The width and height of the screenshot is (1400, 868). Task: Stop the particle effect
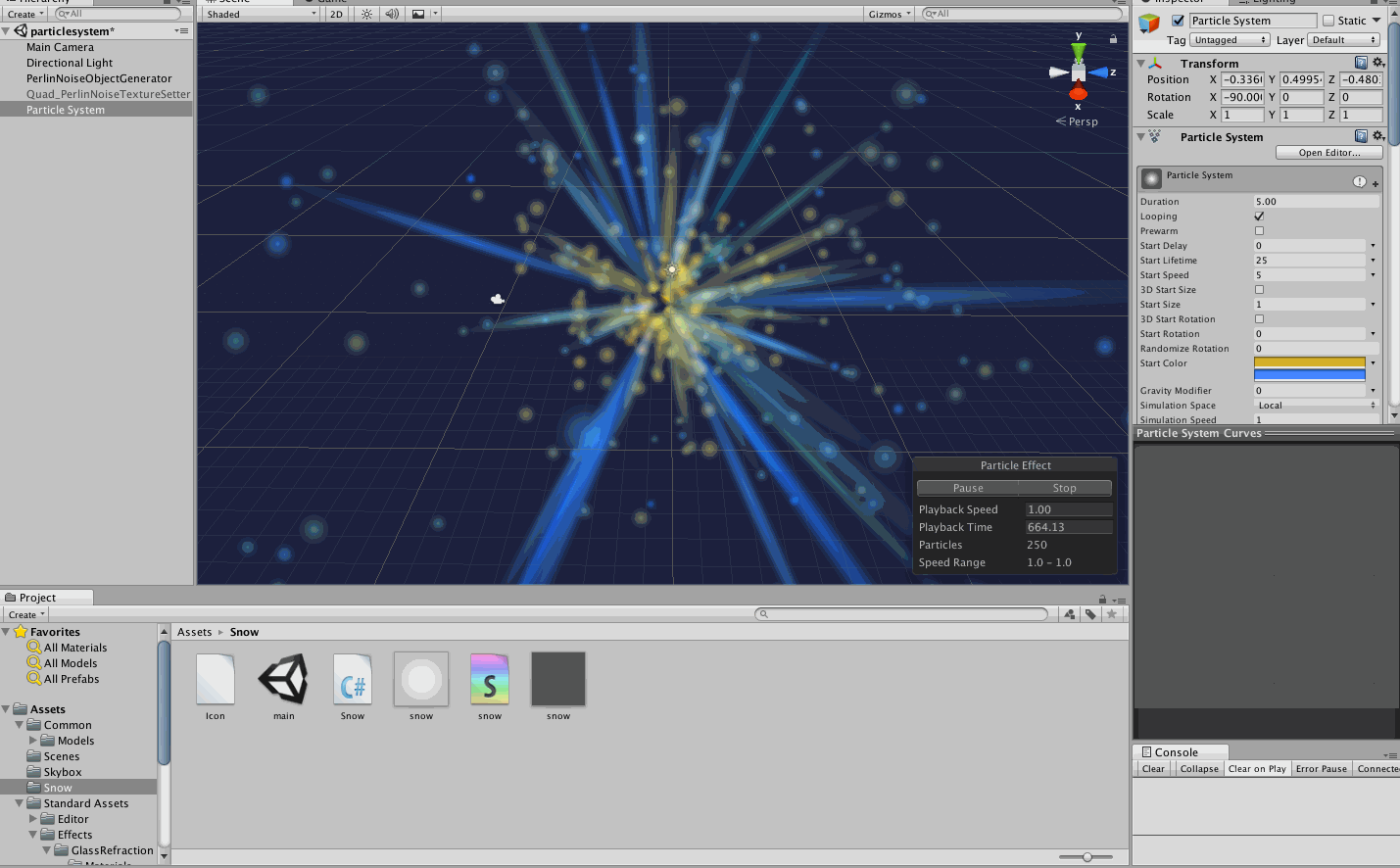tap(1065, 488)
